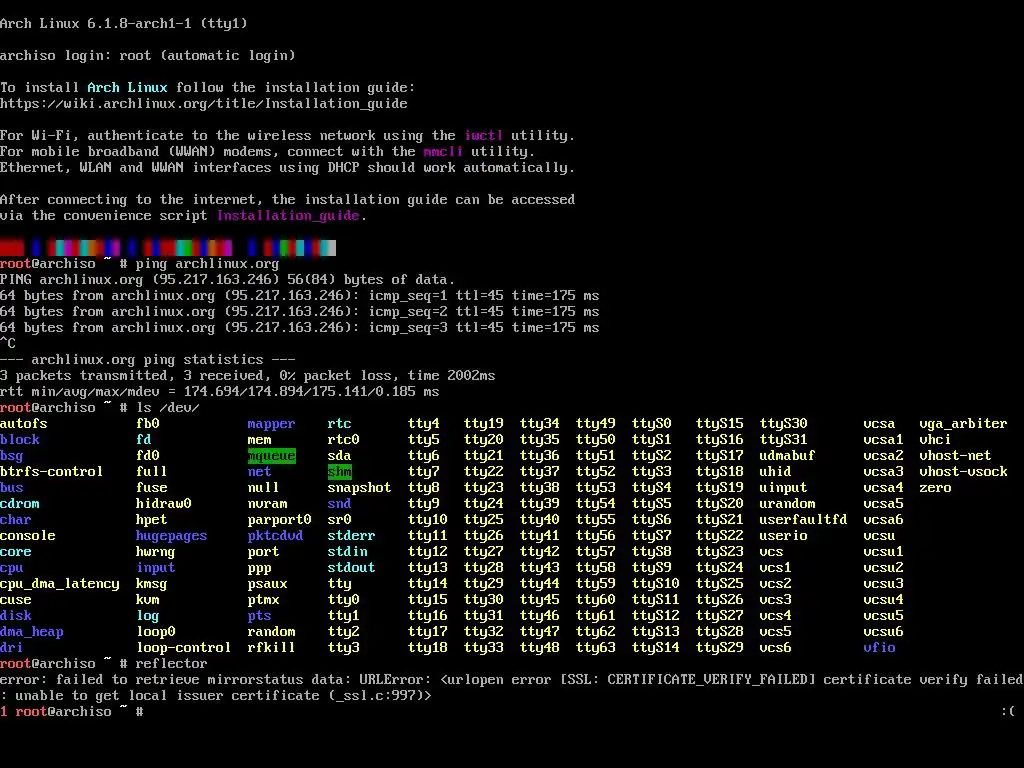Click the green-highlighted 'shm' entry
1024x768 pixels.
click(340, 472)
